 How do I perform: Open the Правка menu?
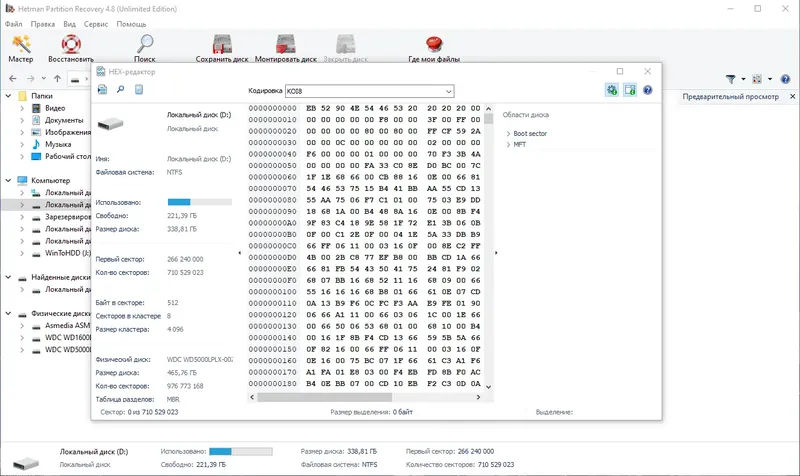point(43,24)
